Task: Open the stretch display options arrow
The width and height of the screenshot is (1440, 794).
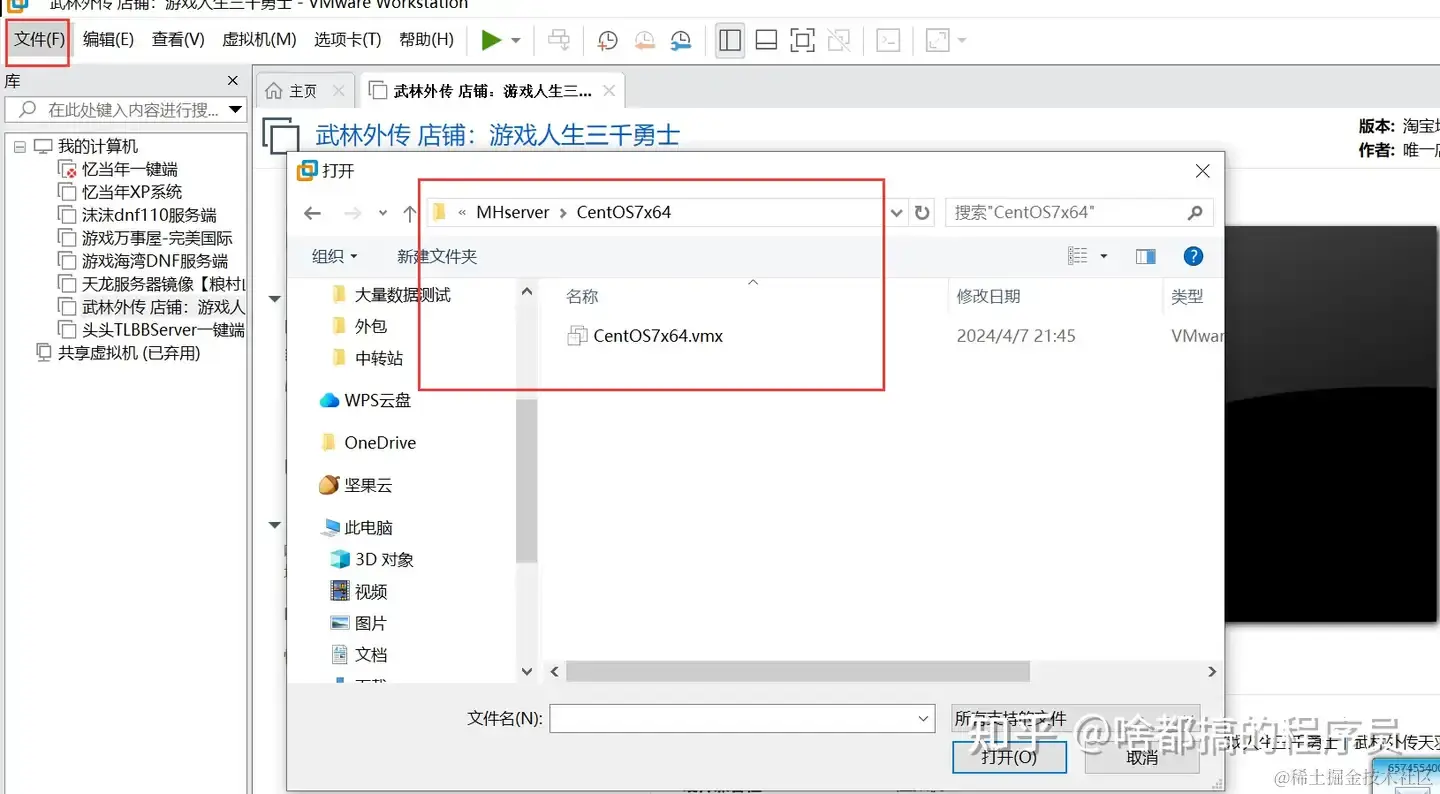Action: click(962, 41)
